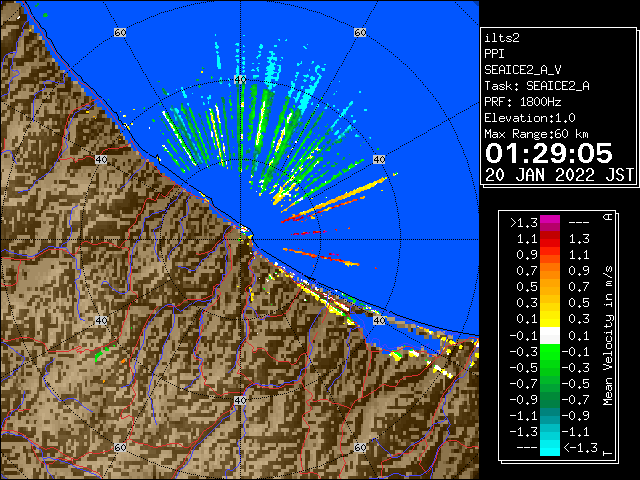
Task: Click the timestamp '01:29:05'
Action: point(549,153)
